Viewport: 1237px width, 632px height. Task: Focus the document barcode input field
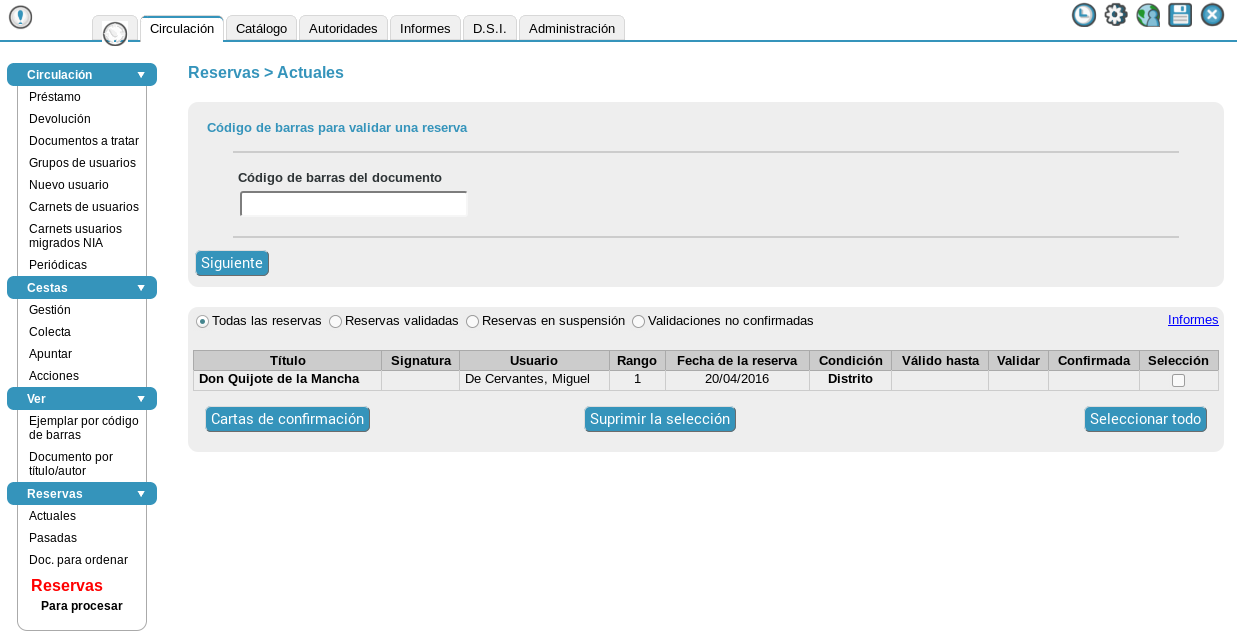[x=354, y=205]
